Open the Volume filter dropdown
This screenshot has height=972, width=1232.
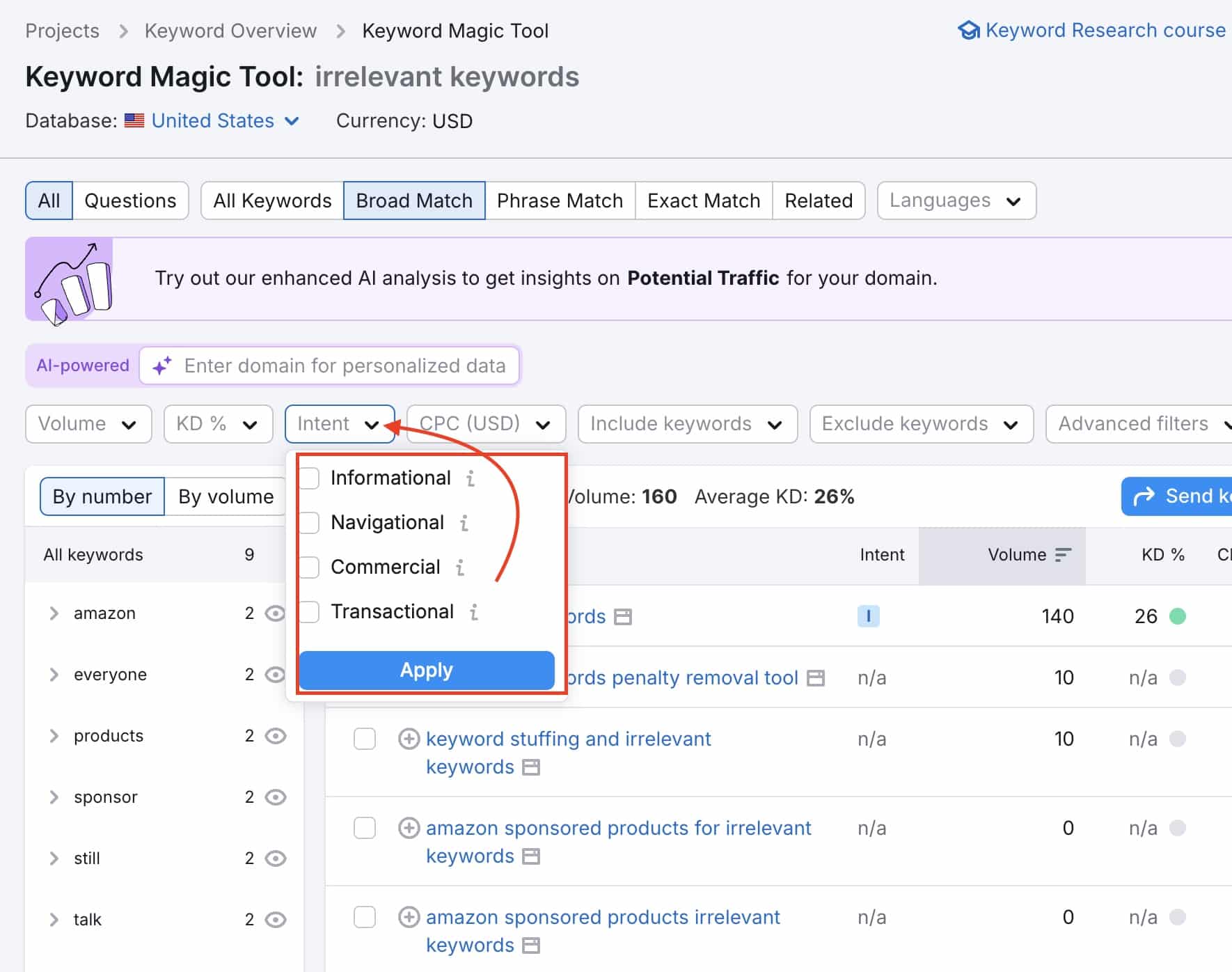88,424
